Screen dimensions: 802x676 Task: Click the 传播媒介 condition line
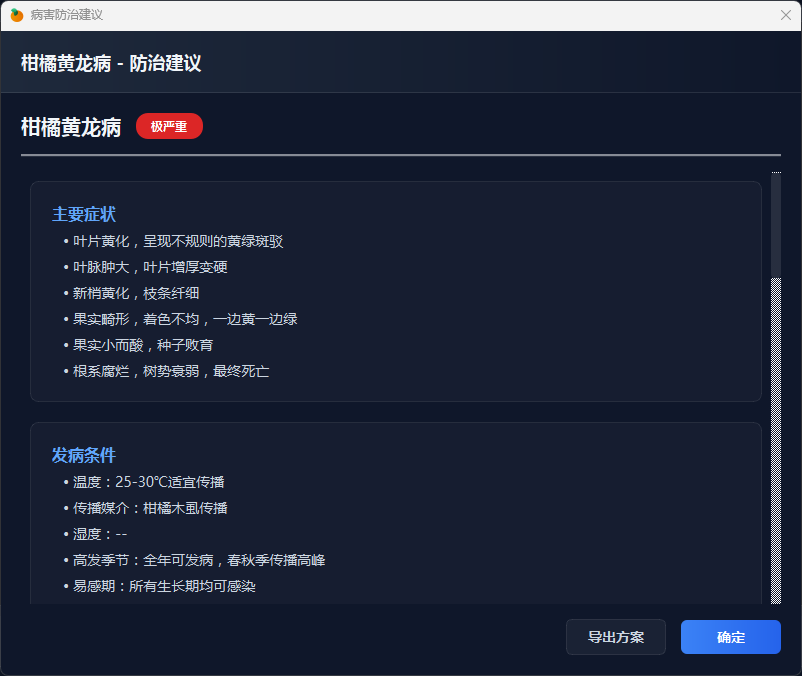[150, 507]
